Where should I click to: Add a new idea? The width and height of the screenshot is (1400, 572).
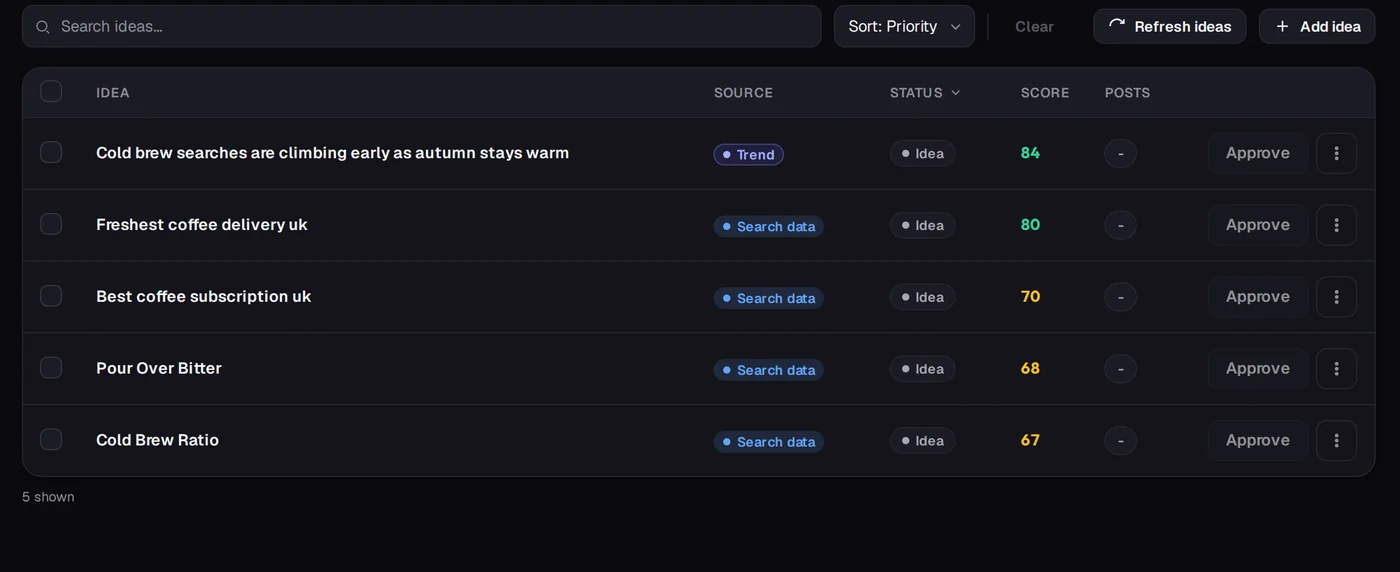click(x=1317, y=26)
